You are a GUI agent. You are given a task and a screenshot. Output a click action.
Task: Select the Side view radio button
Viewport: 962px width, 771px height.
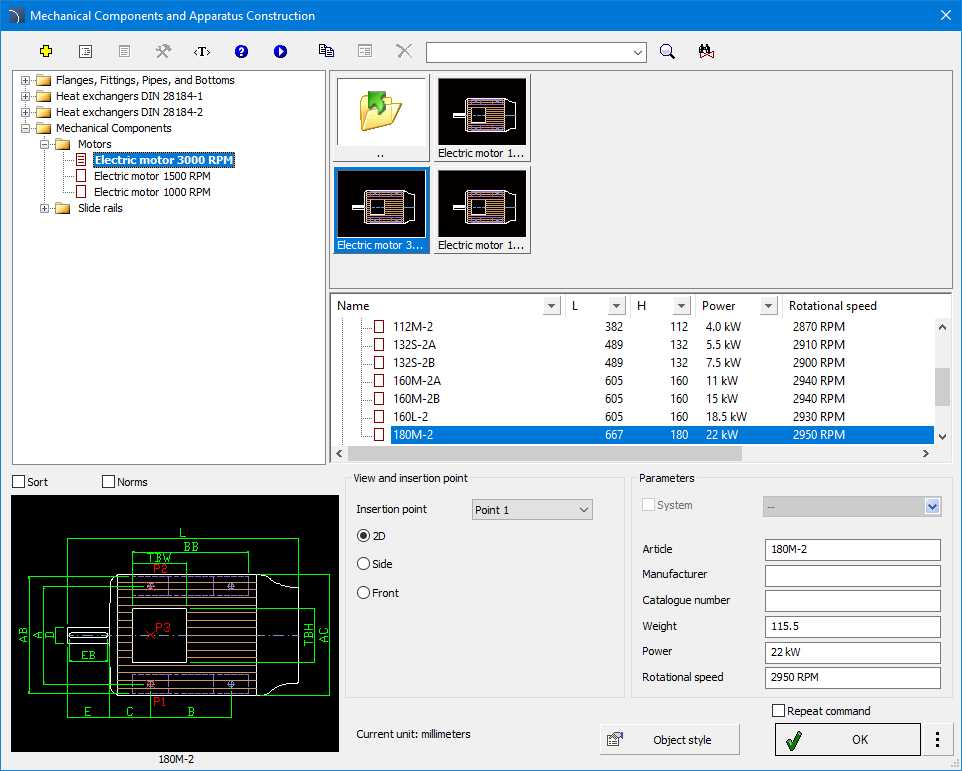[x=363, y=564]
